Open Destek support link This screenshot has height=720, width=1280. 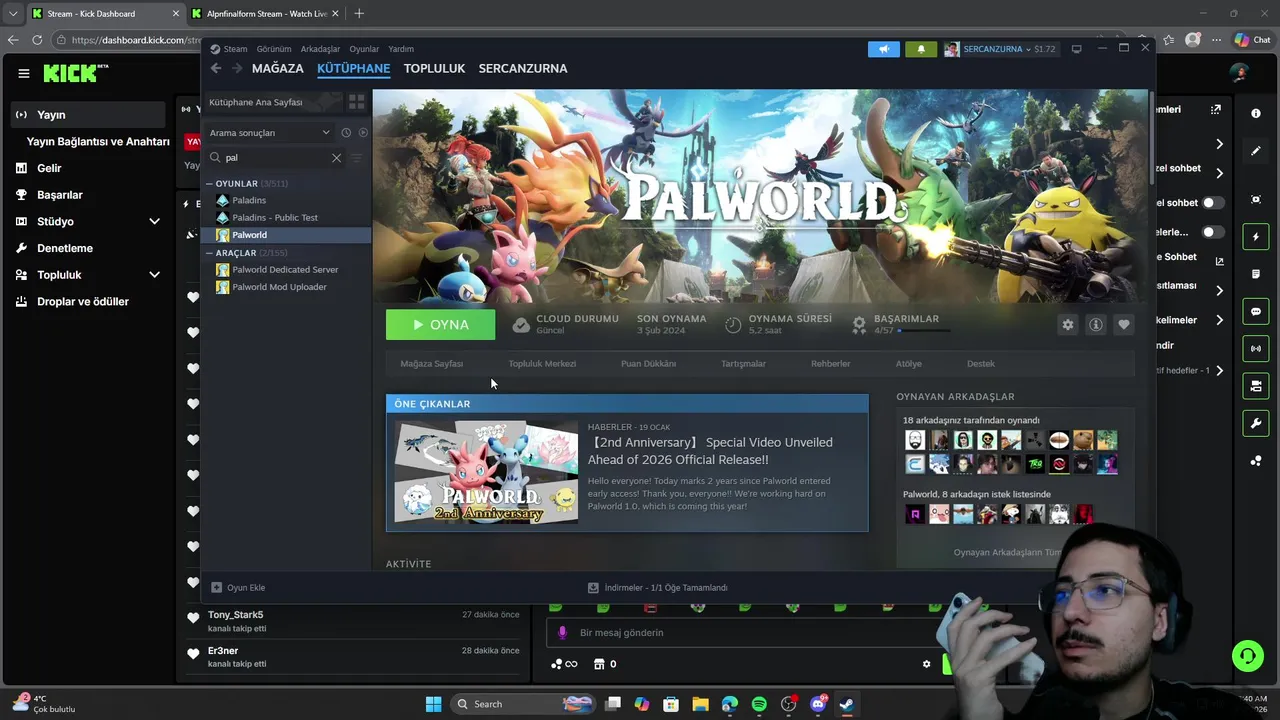coord(981,364)
